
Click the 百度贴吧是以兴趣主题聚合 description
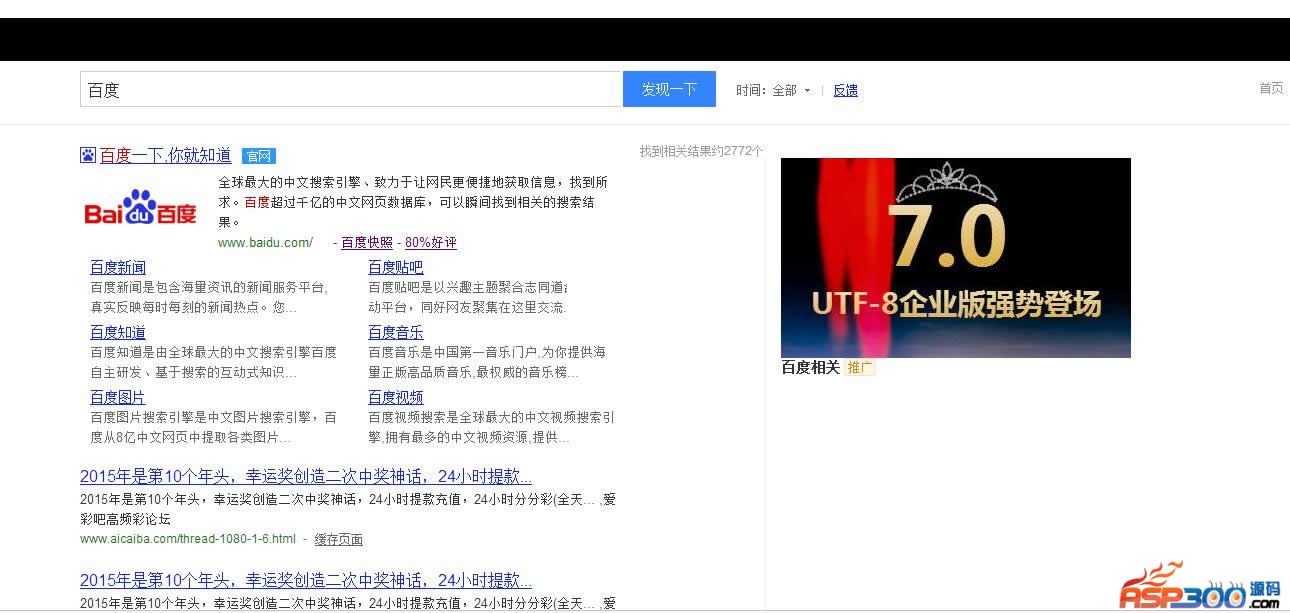(467, 297)
